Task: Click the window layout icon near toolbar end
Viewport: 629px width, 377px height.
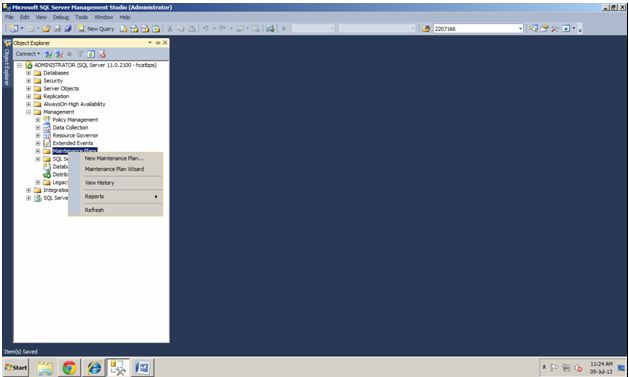Action: coord(566,28)
